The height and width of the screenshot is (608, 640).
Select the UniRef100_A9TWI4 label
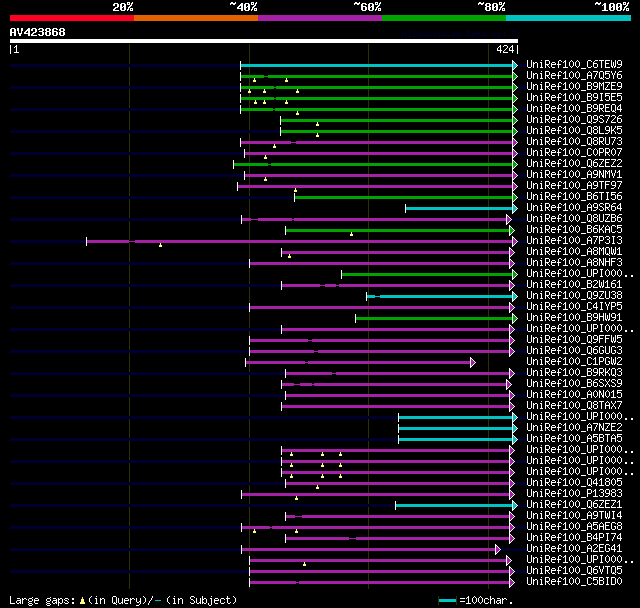[574, 516]
